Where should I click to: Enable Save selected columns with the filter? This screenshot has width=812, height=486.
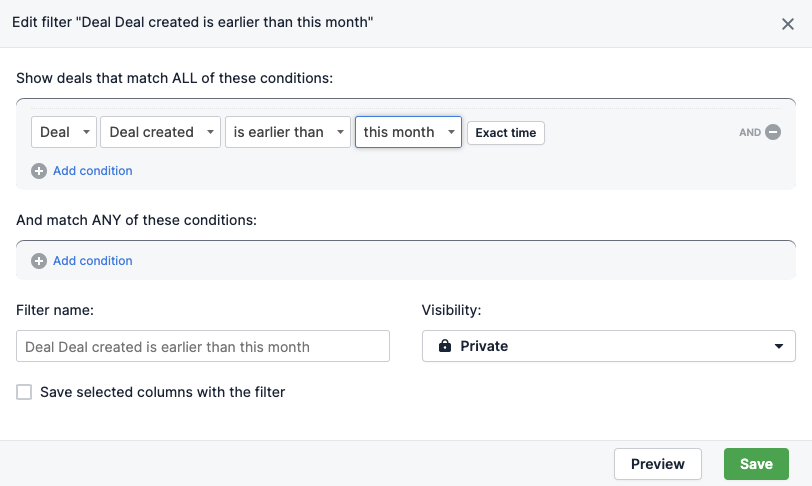[24, 392]
